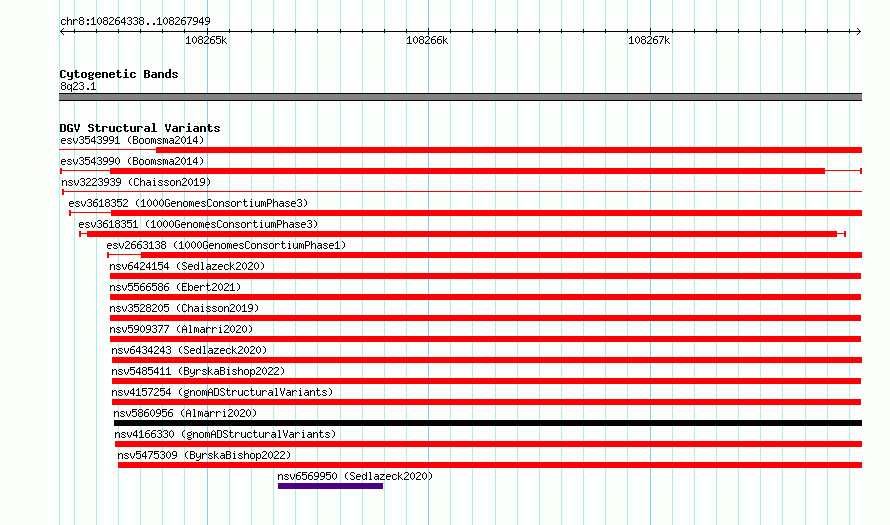Select the red bar under nsv6424154

(x=485, y=276)
